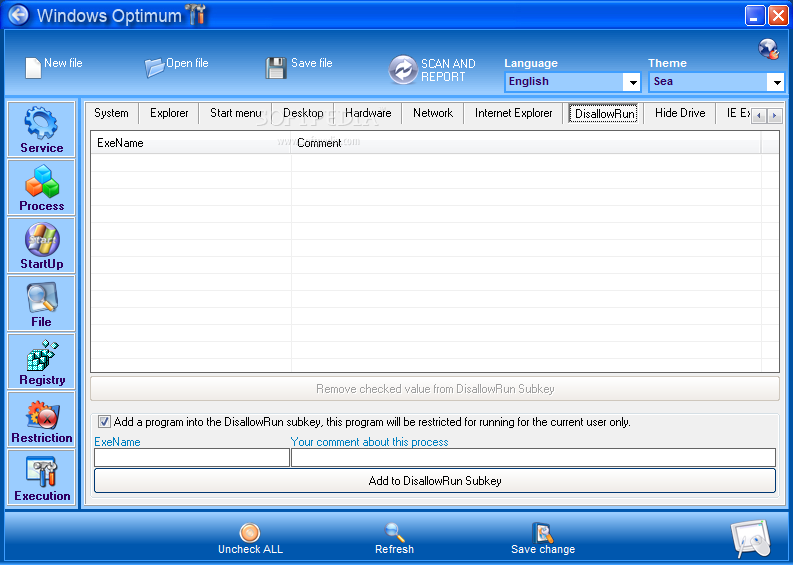Image resolution: width=793 pixels, height=565 pixels.
Task: Switch to the Hide Drive tab
Action: click(680, 113)
